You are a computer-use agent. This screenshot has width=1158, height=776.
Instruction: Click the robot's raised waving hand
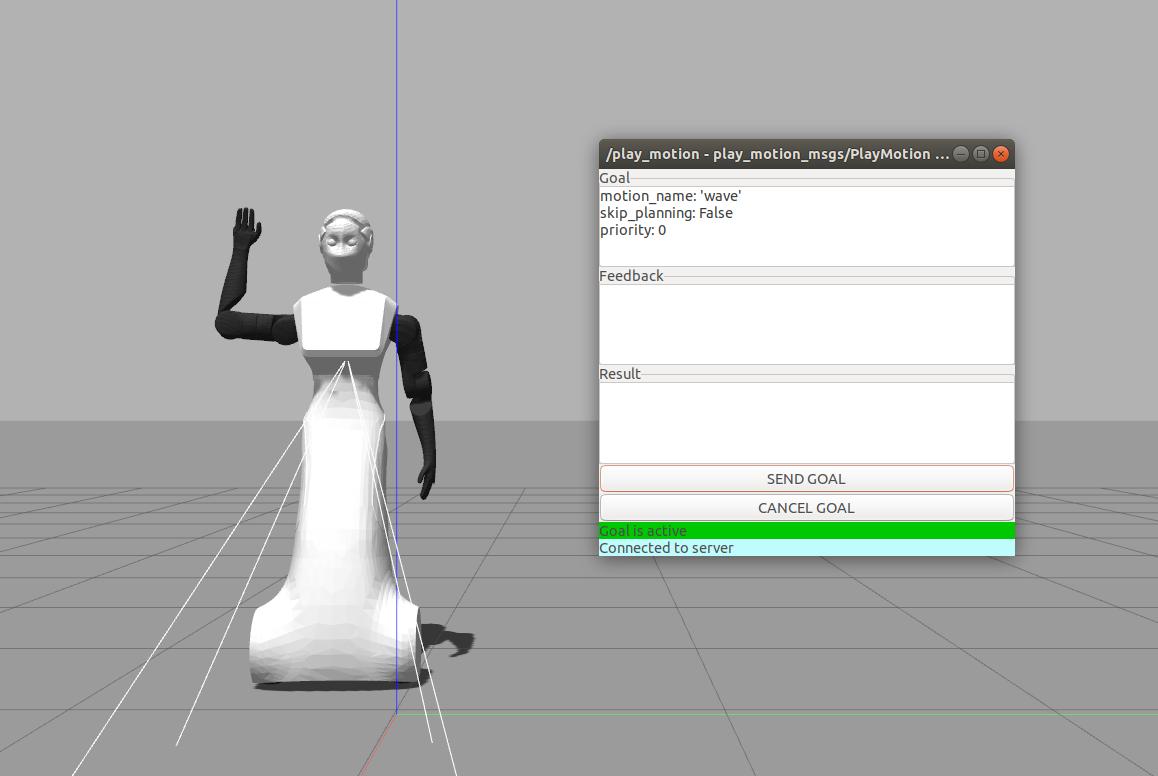246,226
